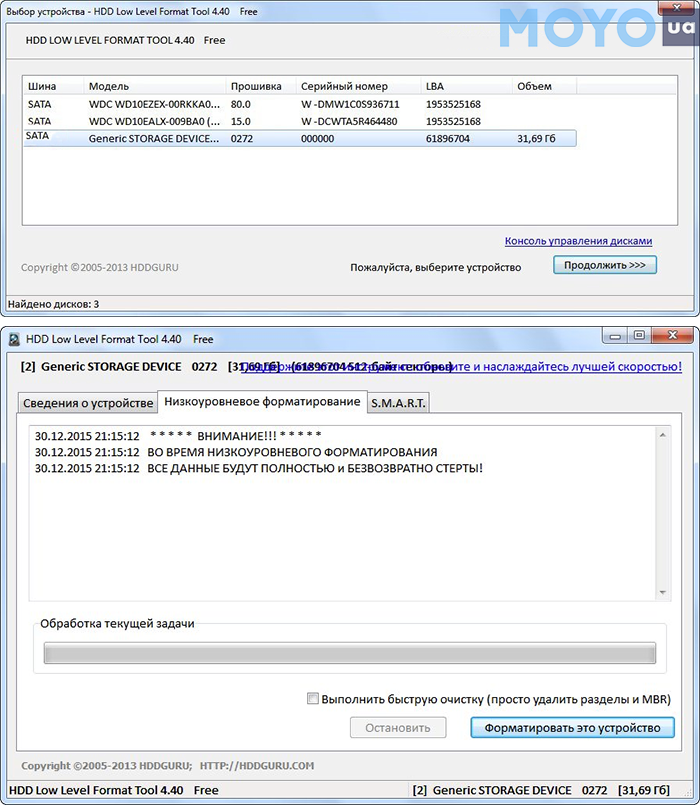
Task: Click the LBA column header
Action: pyautogui.click(x=466, y=86)
